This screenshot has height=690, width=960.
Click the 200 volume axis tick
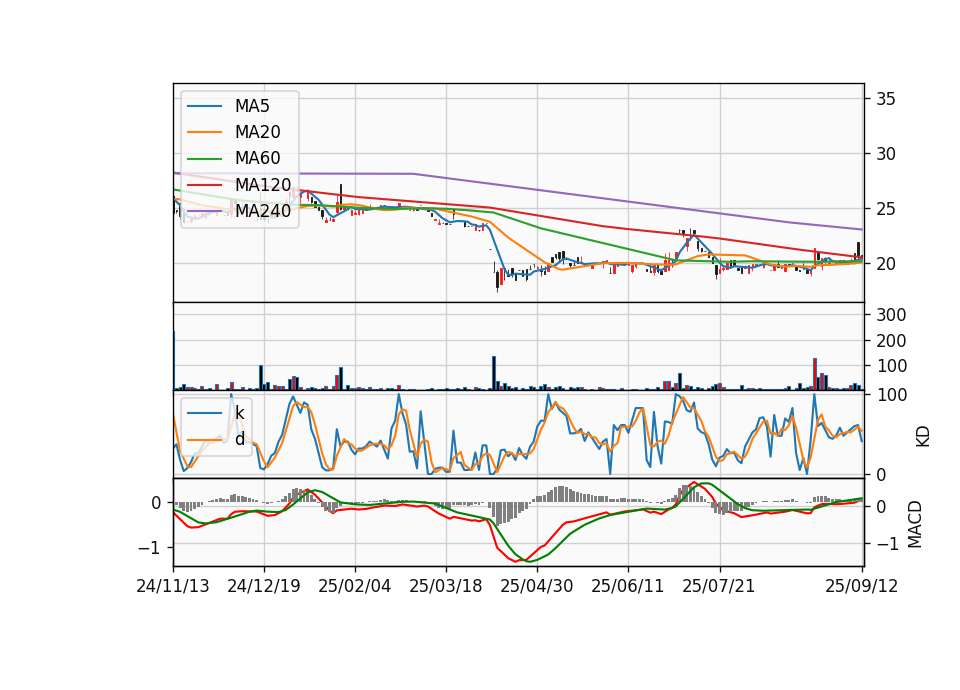[x=891, y=341]
